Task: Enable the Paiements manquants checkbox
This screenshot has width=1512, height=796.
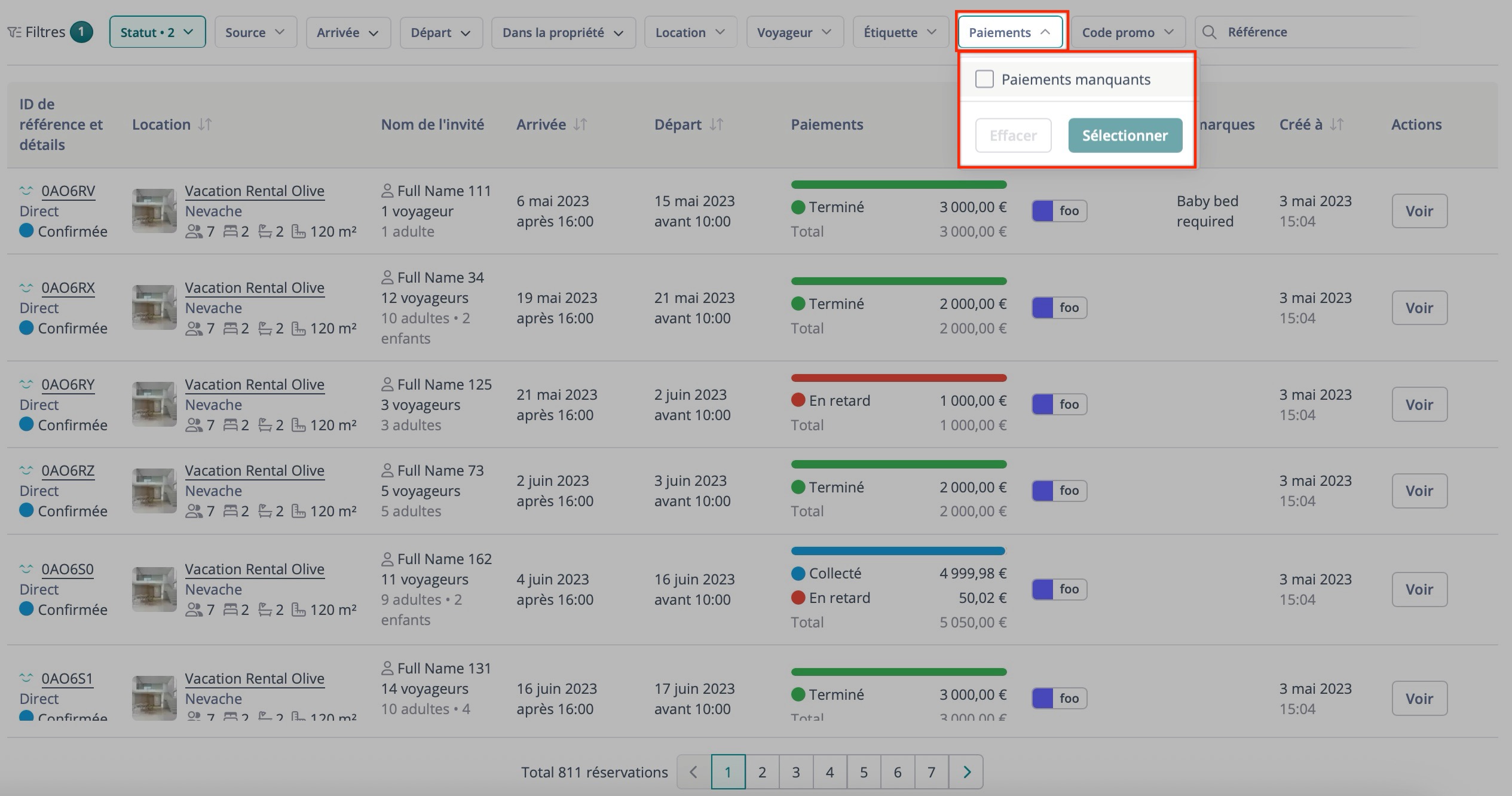Action: pyautogui.click(x=984, y=78)
